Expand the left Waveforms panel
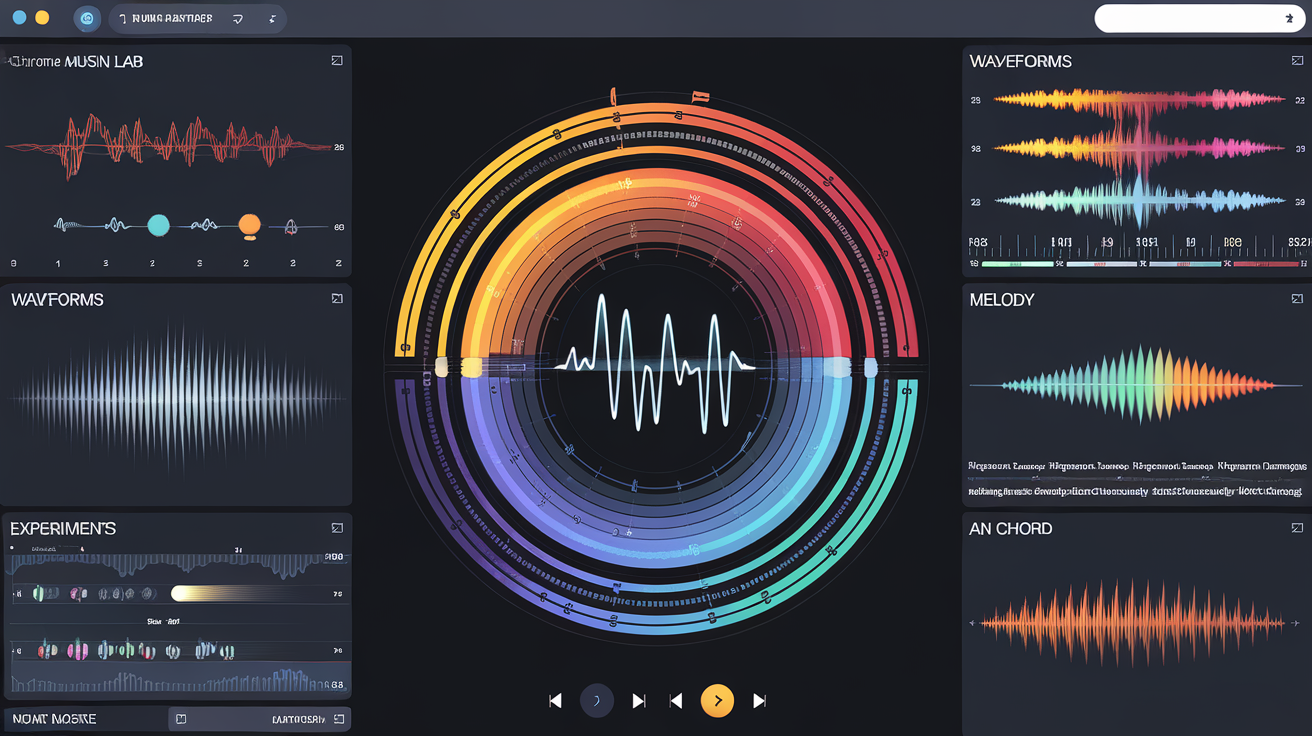 pos(337,298)
